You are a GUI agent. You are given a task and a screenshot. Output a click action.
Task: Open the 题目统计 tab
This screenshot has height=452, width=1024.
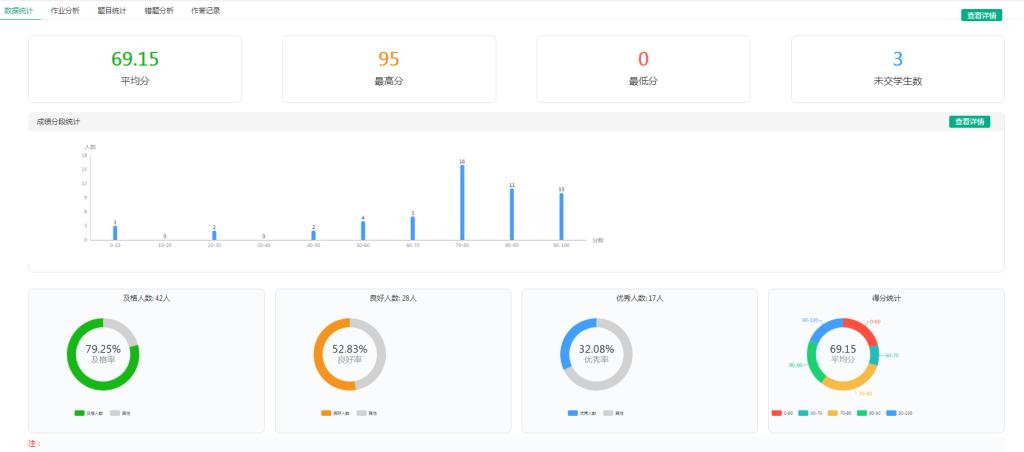click(x=112, y=10)
